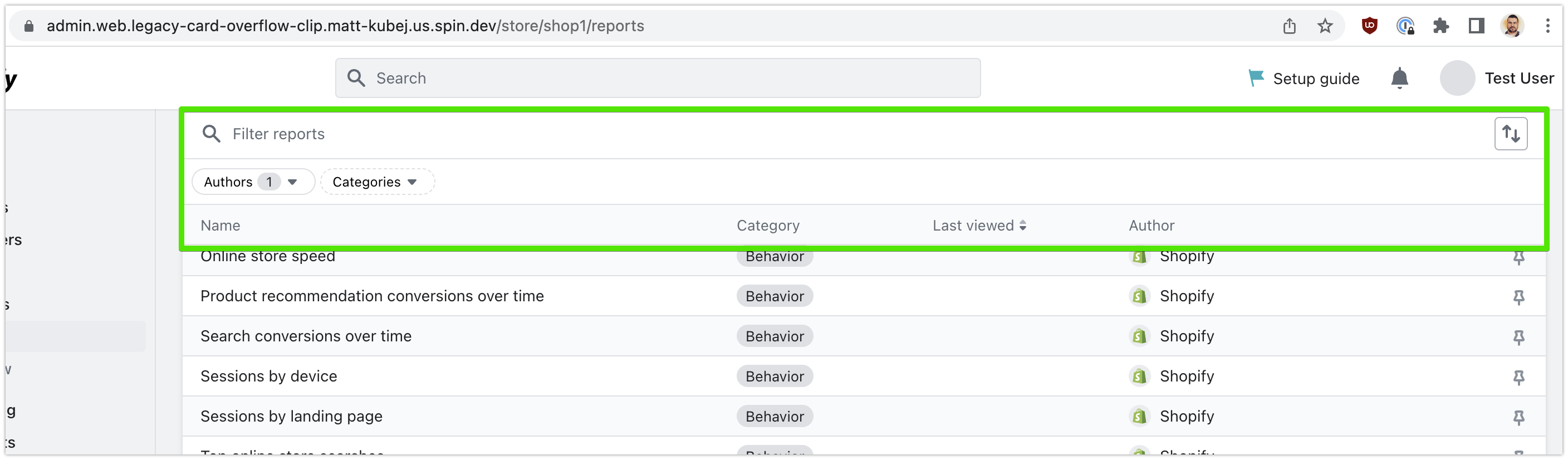Open the Categories filter dropdown
The image size is (1568, 460).
(x=377, y=182)
